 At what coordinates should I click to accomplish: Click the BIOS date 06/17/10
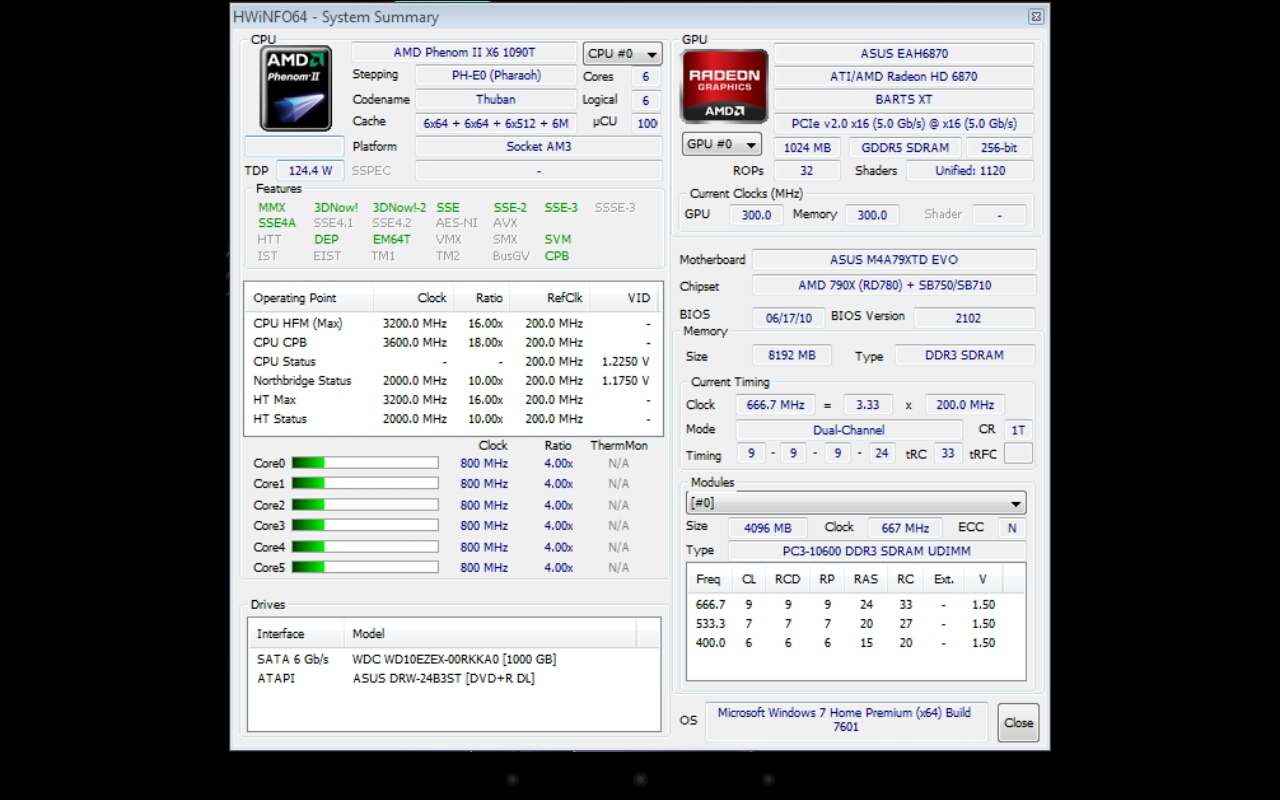pyautogui.click(x=788, y=318)
